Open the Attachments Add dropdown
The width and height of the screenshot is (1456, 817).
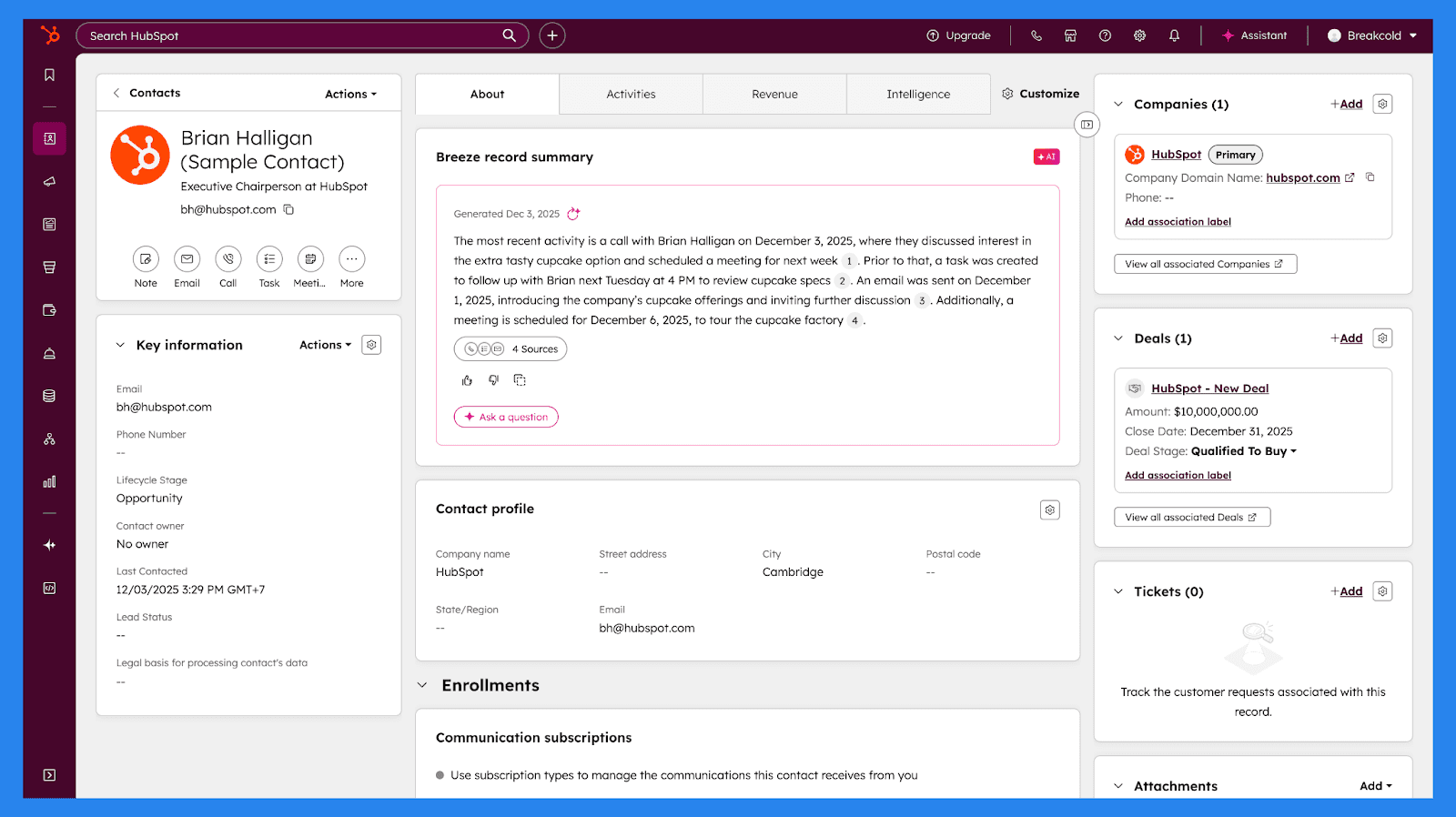click(x=1376, y=786)
